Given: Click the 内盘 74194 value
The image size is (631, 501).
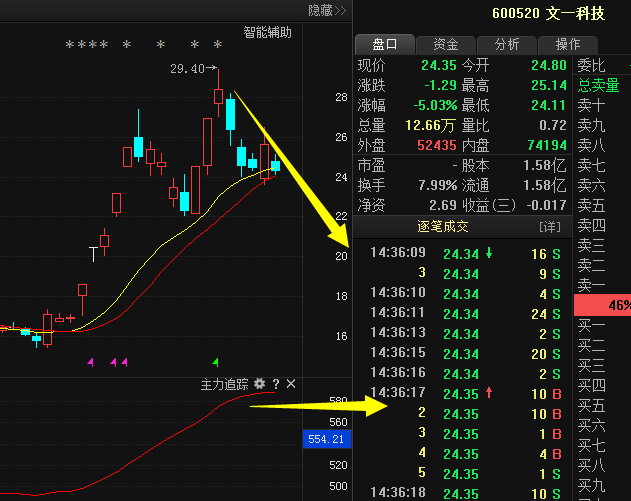Looking at the screenshot, I should point(547,145).
